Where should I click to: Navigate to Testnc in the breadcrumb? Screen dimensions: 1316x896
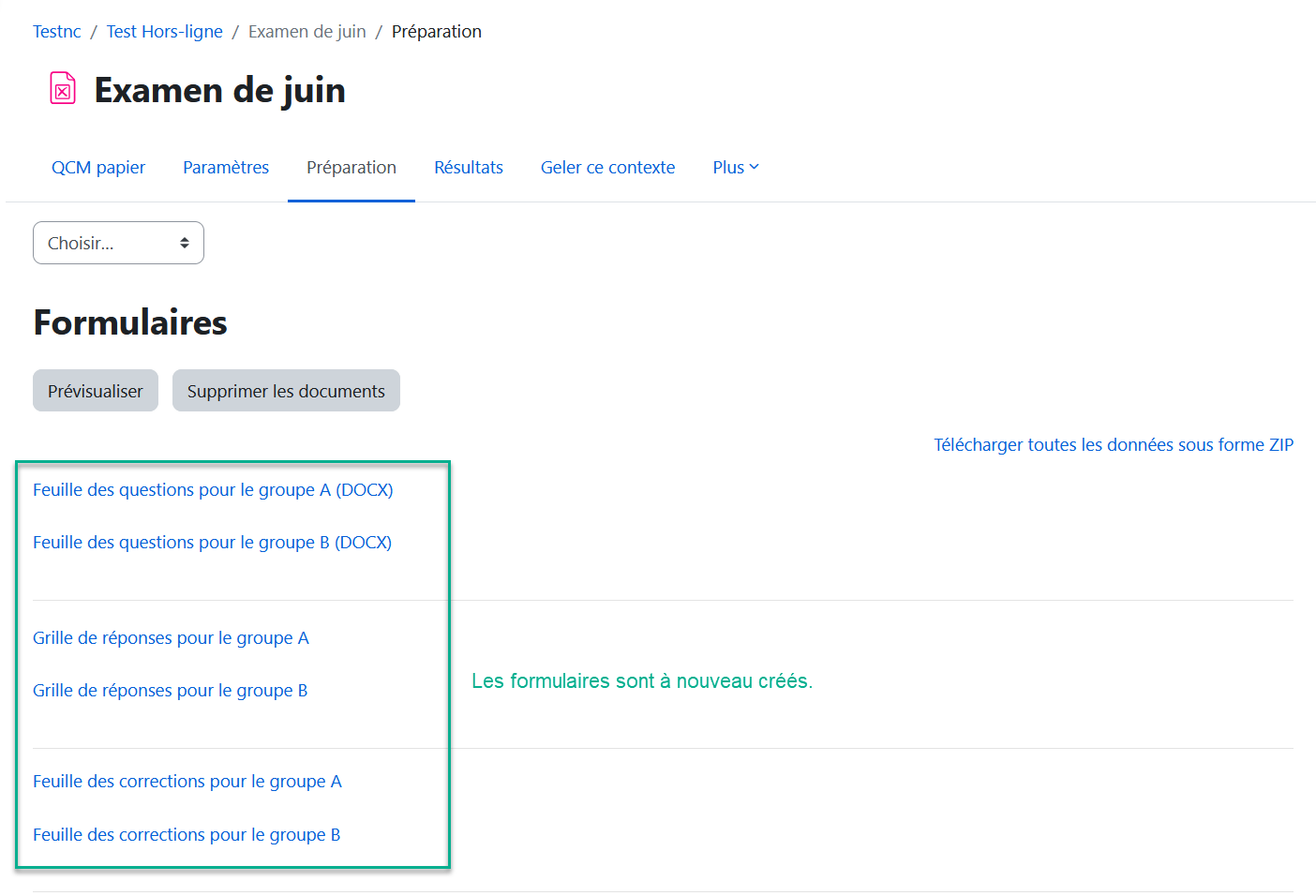(57, 32)
